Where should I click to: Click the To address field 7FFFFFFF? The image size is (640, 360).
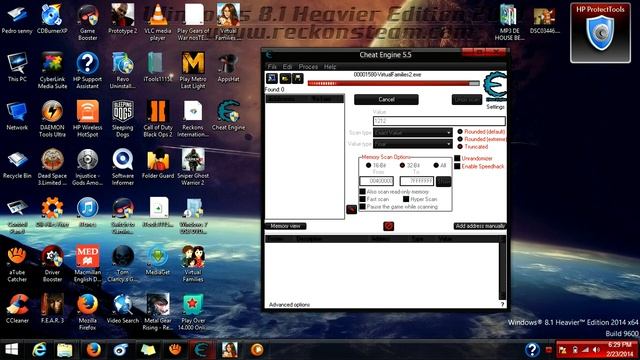pyautogui.click(x=416, y=181)
